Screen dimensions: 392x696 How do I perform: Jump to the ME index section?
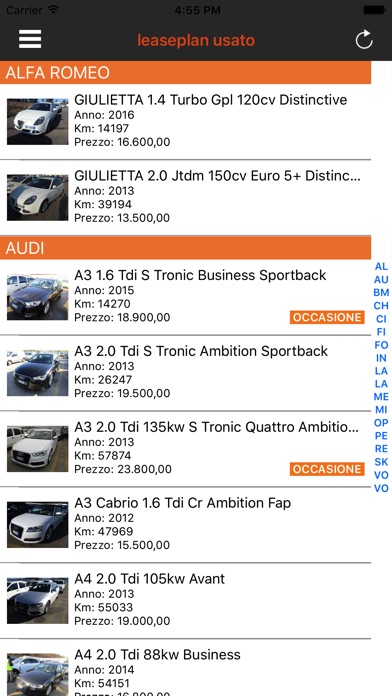pos(381,397)
